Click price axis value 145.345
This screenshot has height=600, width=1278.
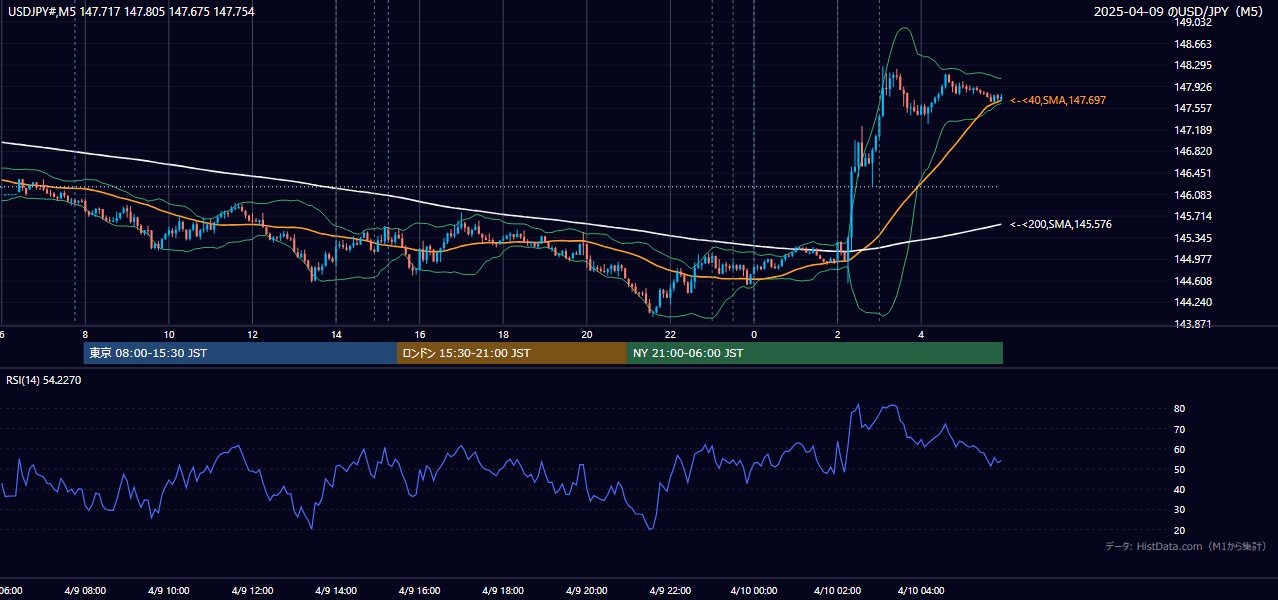(1192, 238)
